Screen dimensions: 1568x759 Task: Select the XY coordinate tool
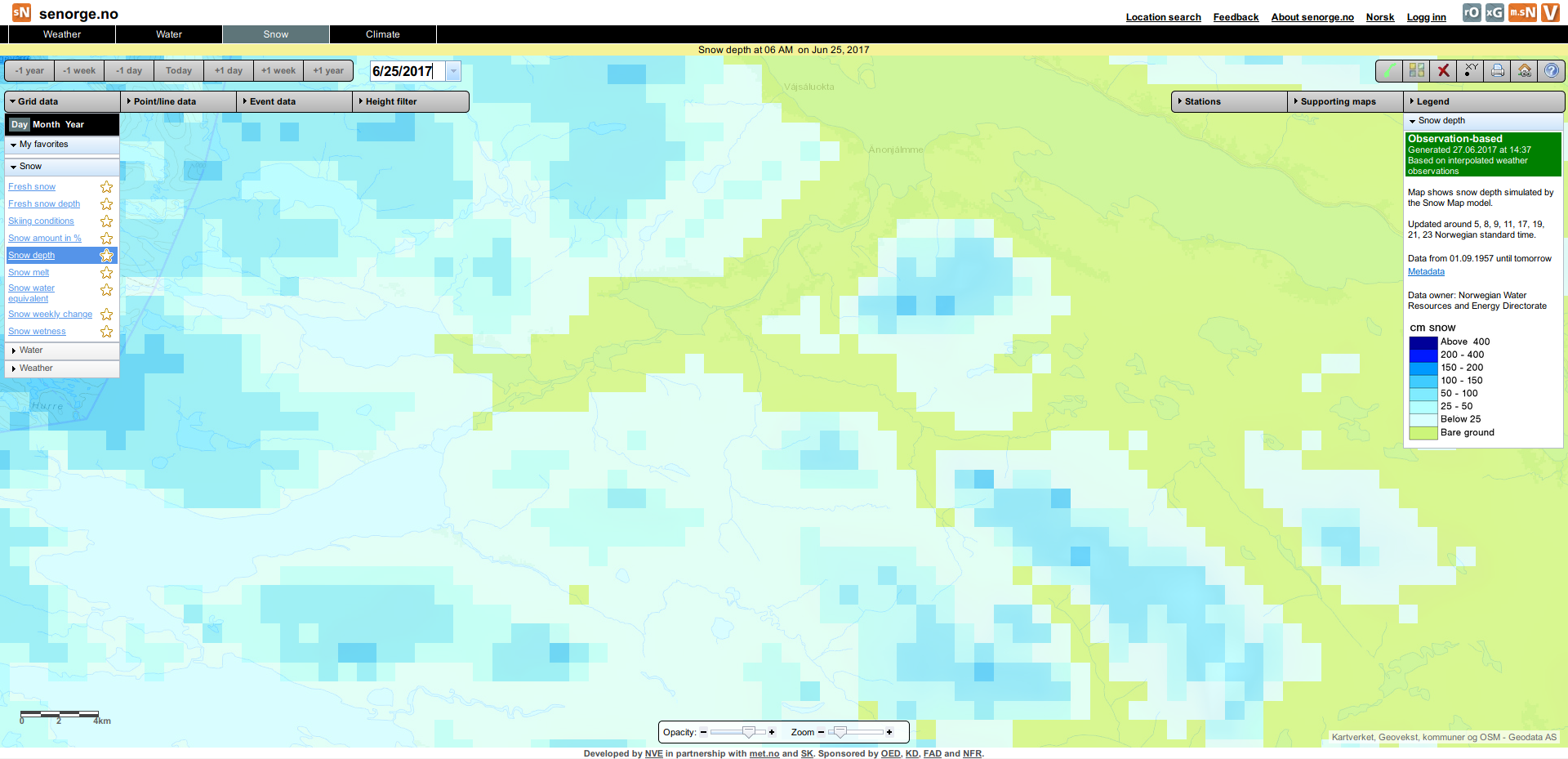[1471, 71]
